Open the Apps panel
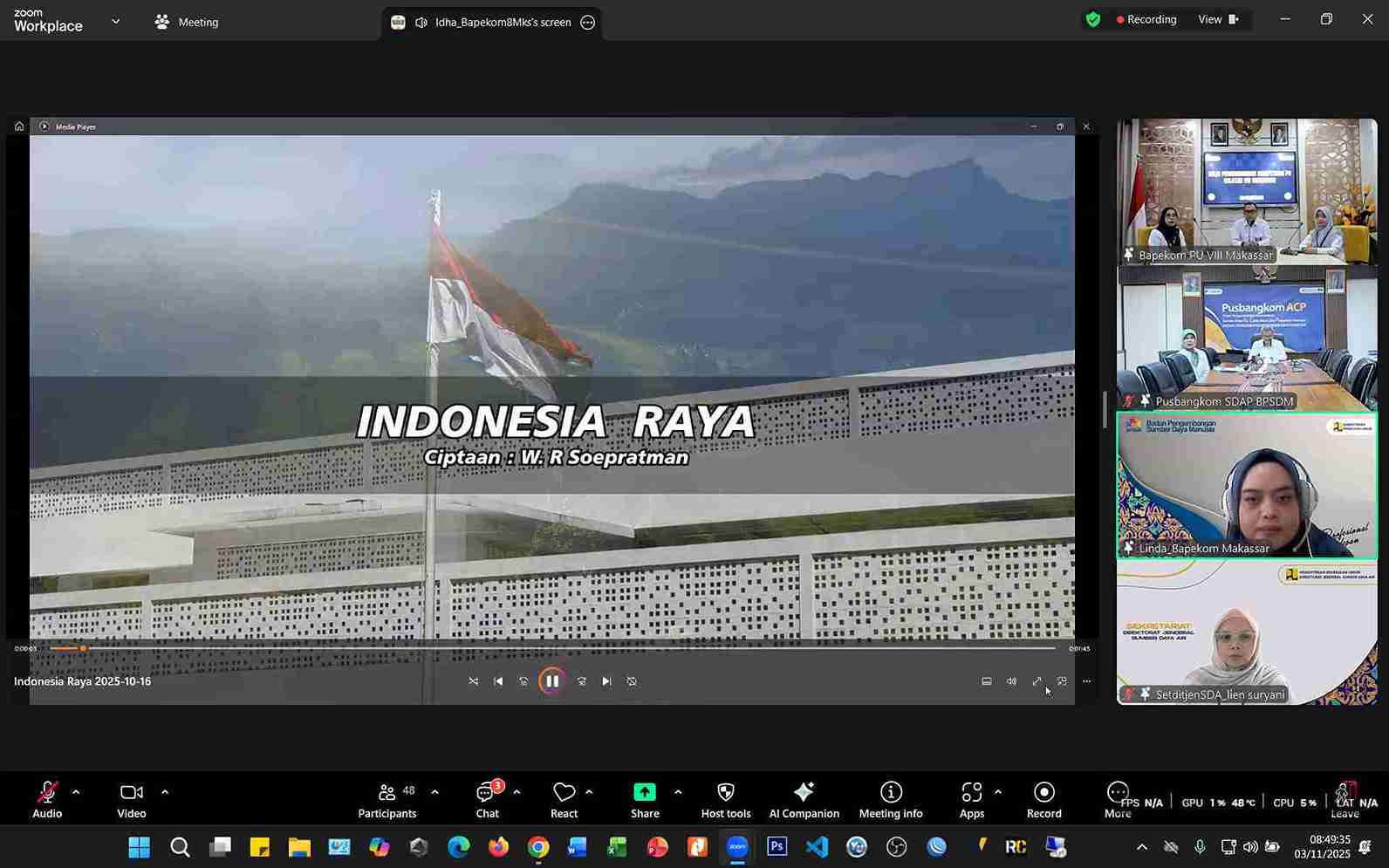Viewport: 1389px width, 868px height. point(971,800)
